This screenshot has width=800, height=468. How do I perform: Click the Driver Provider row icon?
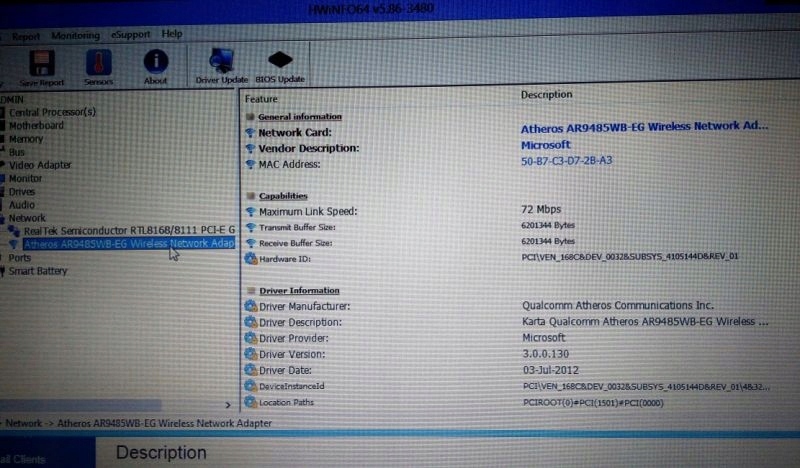[251, 338]
